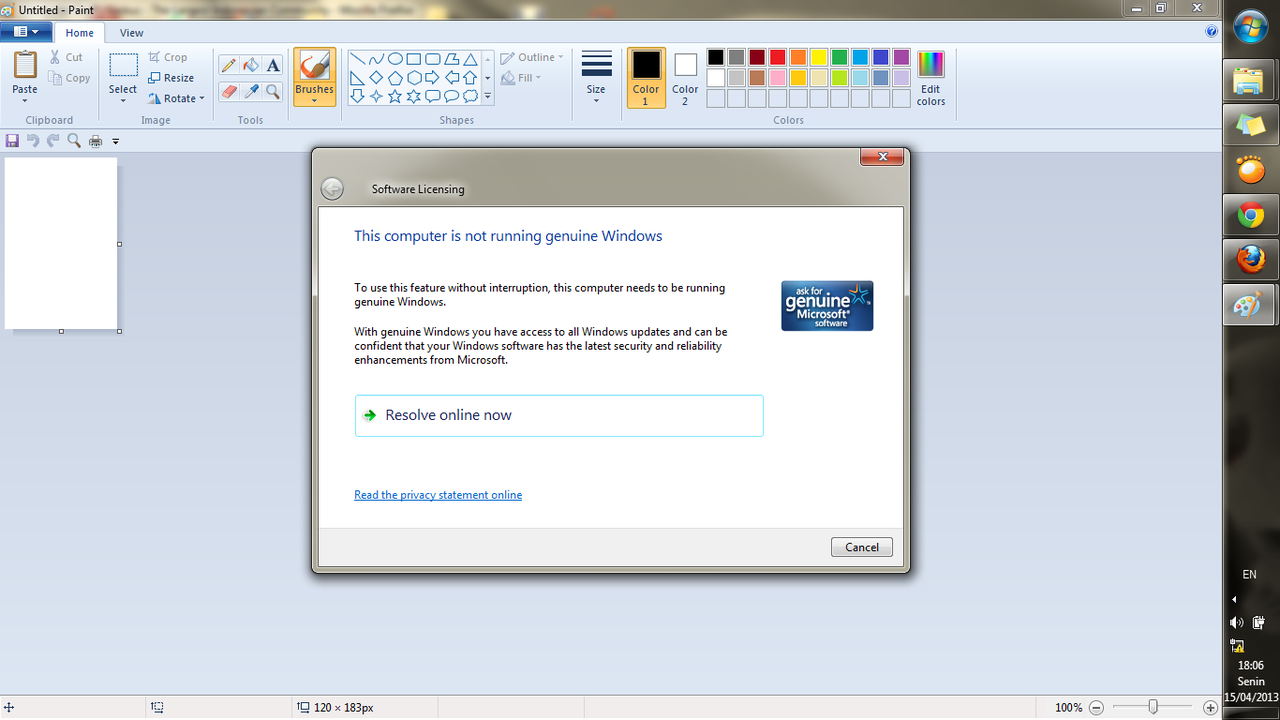The width and height of the screenshot is (1280, 720).
Task: Click the Crop command
Action: pos(168,57)
